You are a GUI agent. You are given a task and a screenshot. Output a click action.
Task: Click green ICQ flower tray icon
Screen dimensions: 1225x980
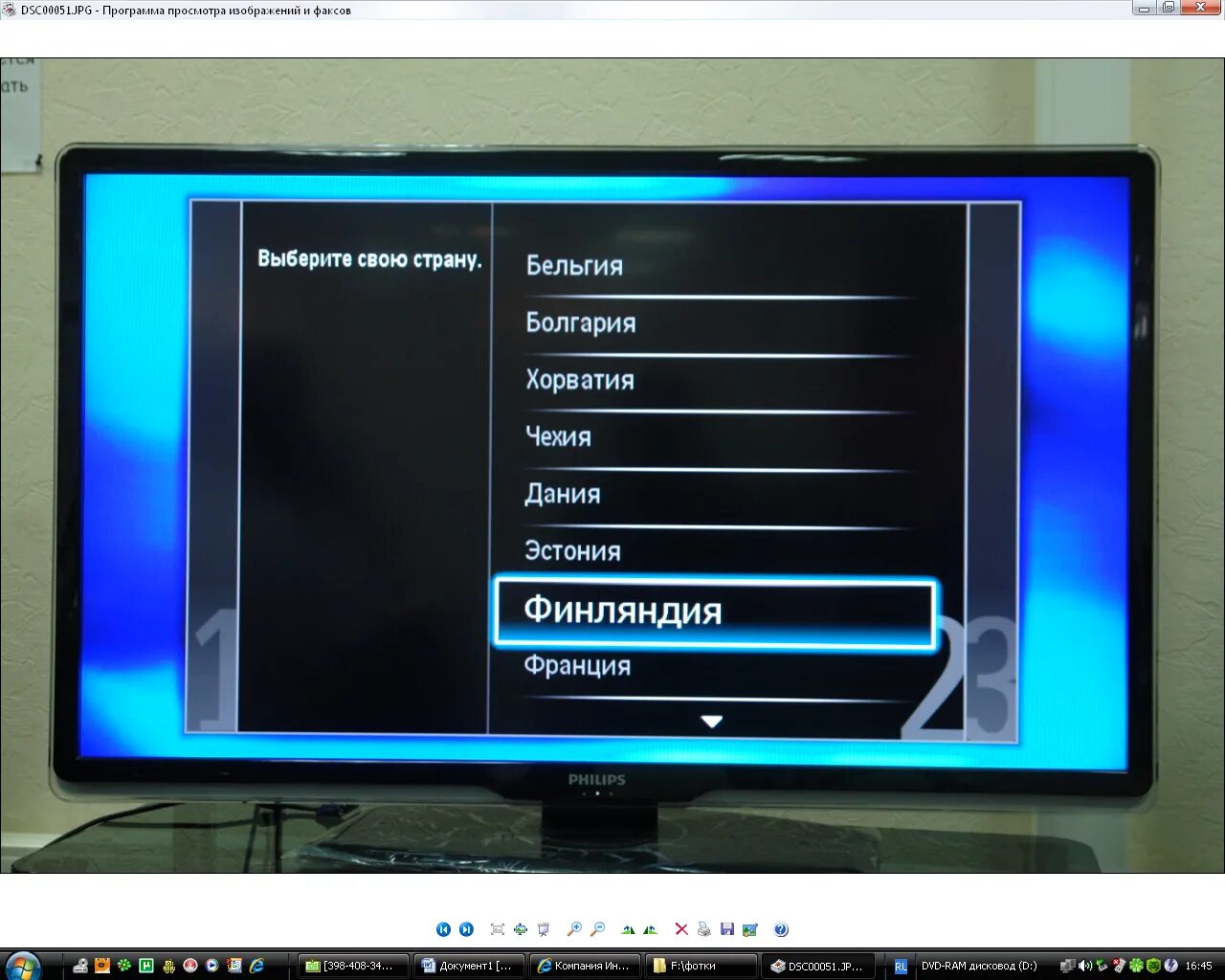click(1136, 966)
